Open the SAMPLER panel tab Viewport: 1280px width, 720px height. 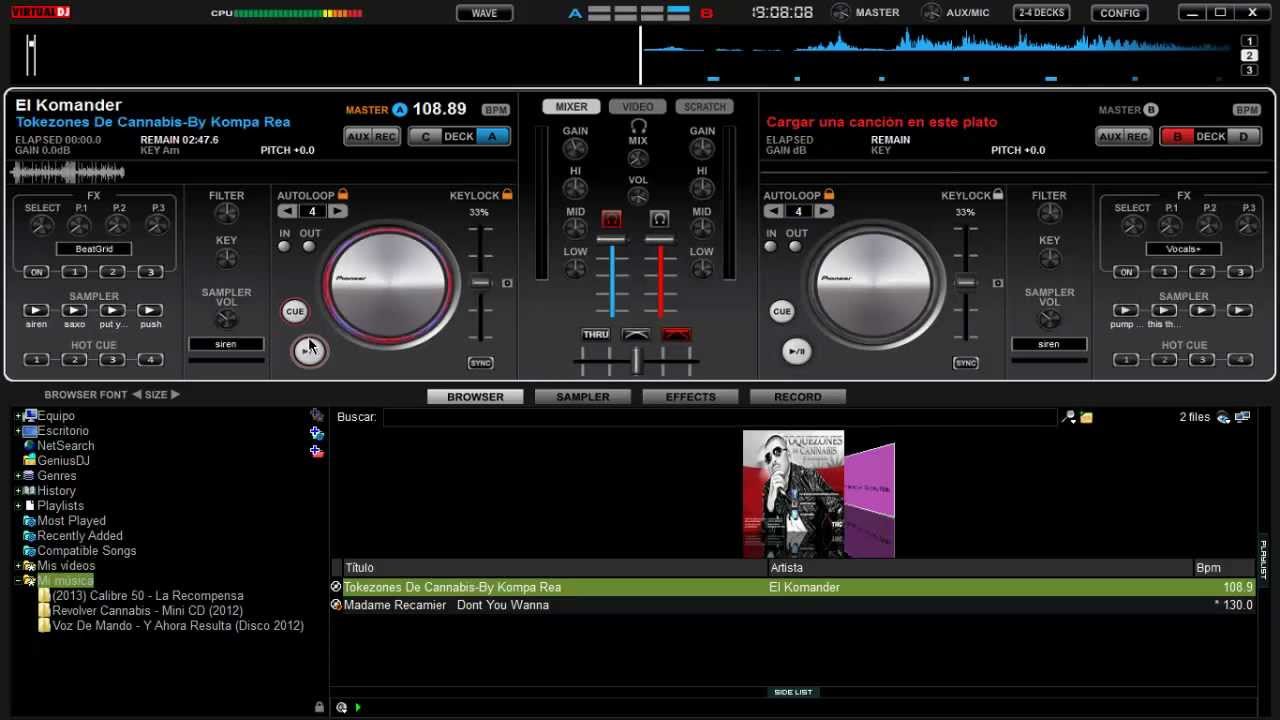(583, 397)
